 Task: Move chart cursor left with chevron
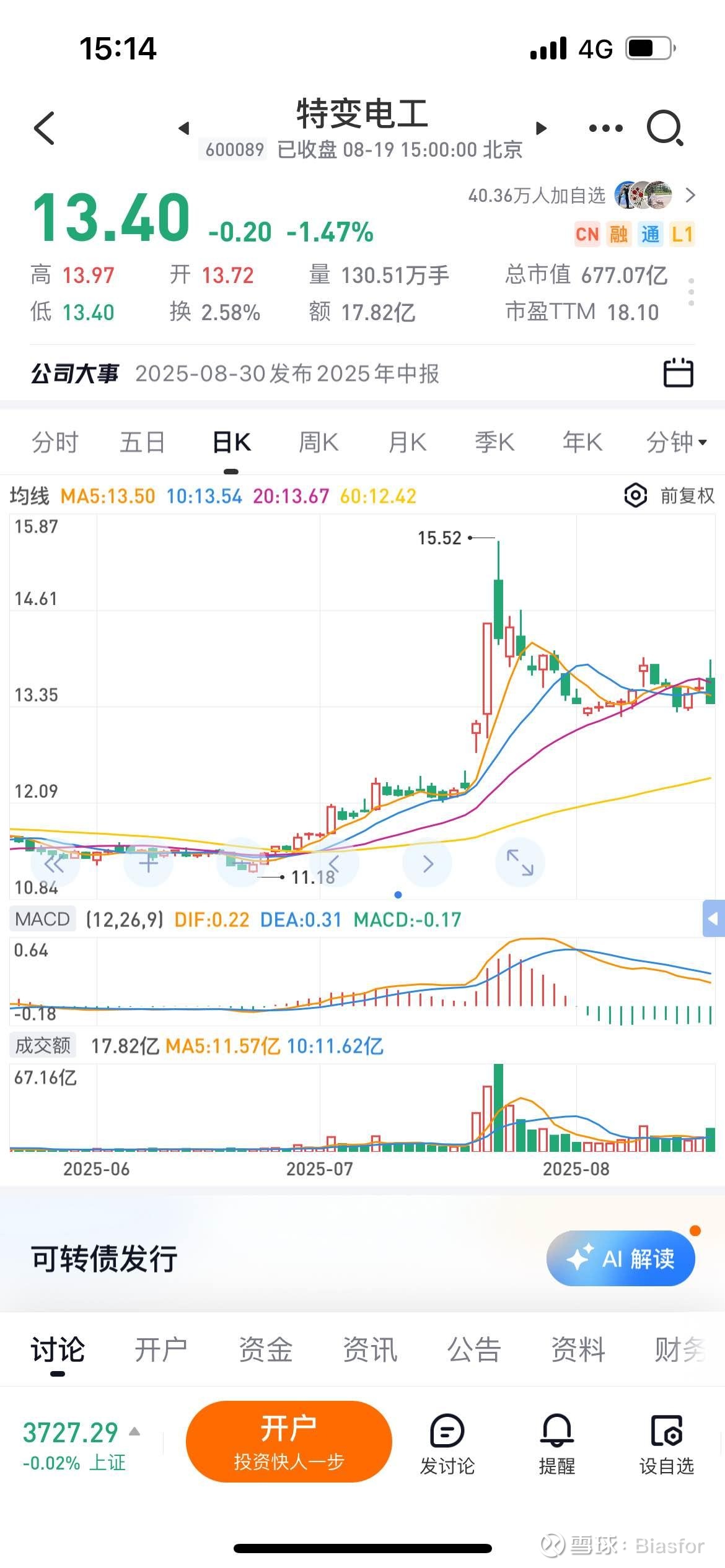click(334, 863)
